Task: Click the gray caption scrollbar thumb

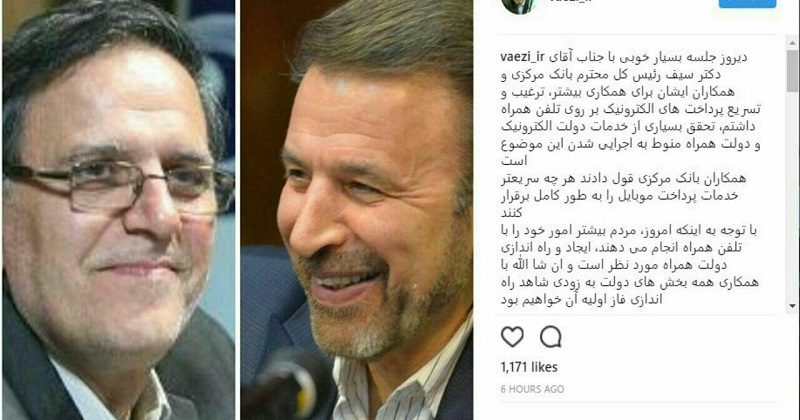Action: click(x=792, y=70)
